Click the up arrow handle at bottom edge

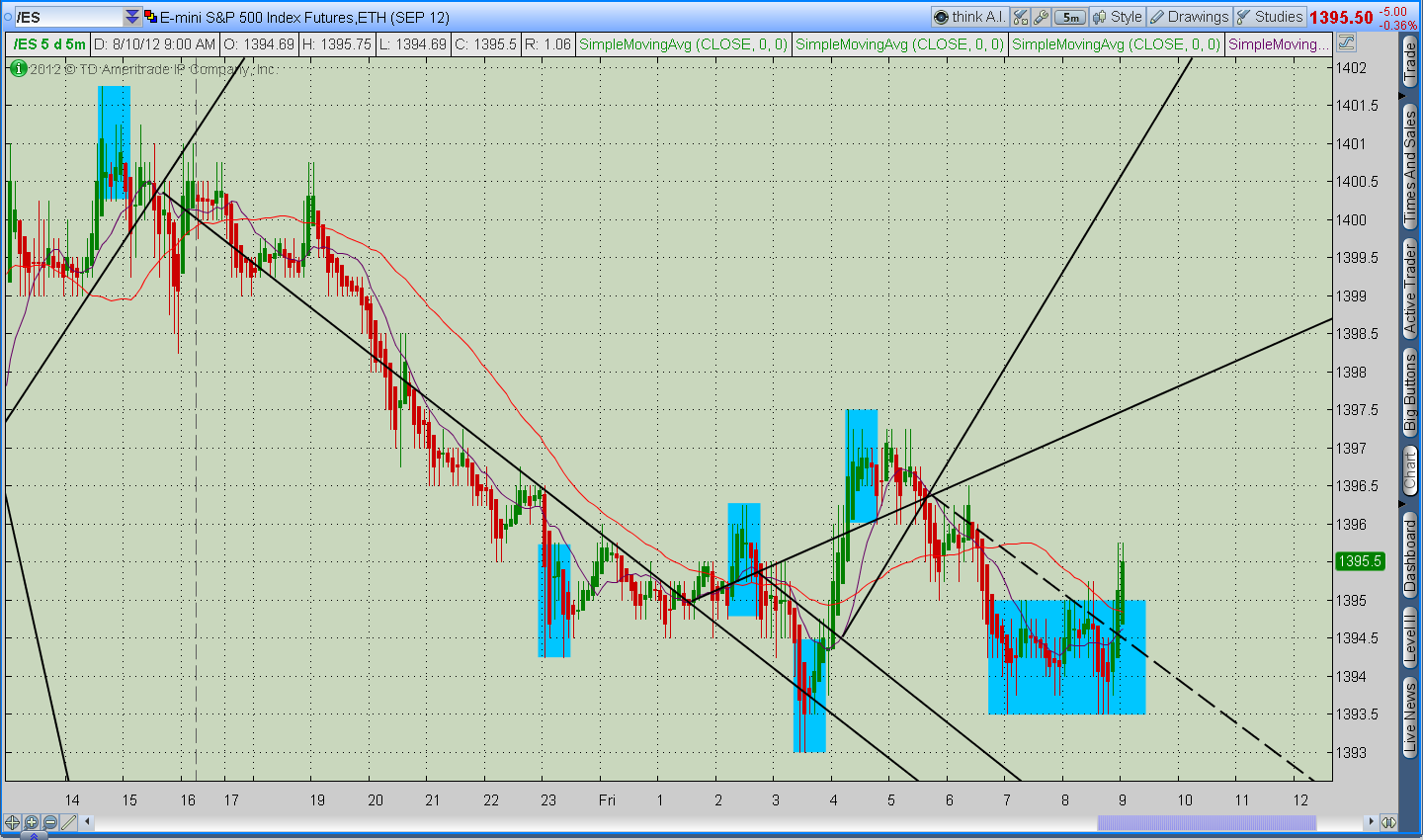35,836
